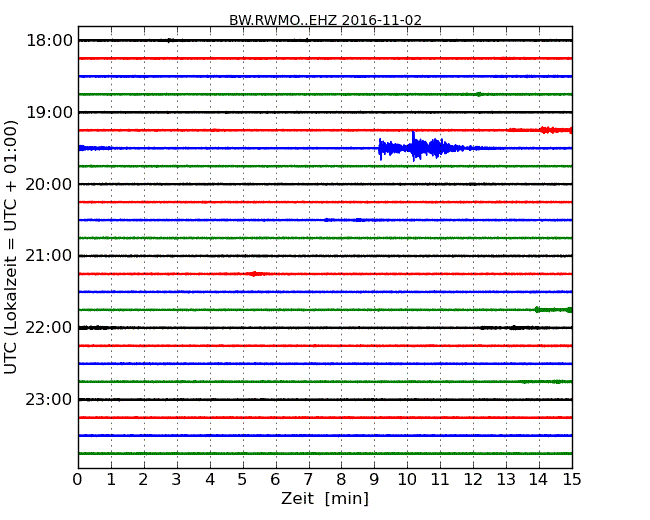650x520 pixels.
Task: Click the blue blips on the 20:30 trace
Action: (344, 220)
